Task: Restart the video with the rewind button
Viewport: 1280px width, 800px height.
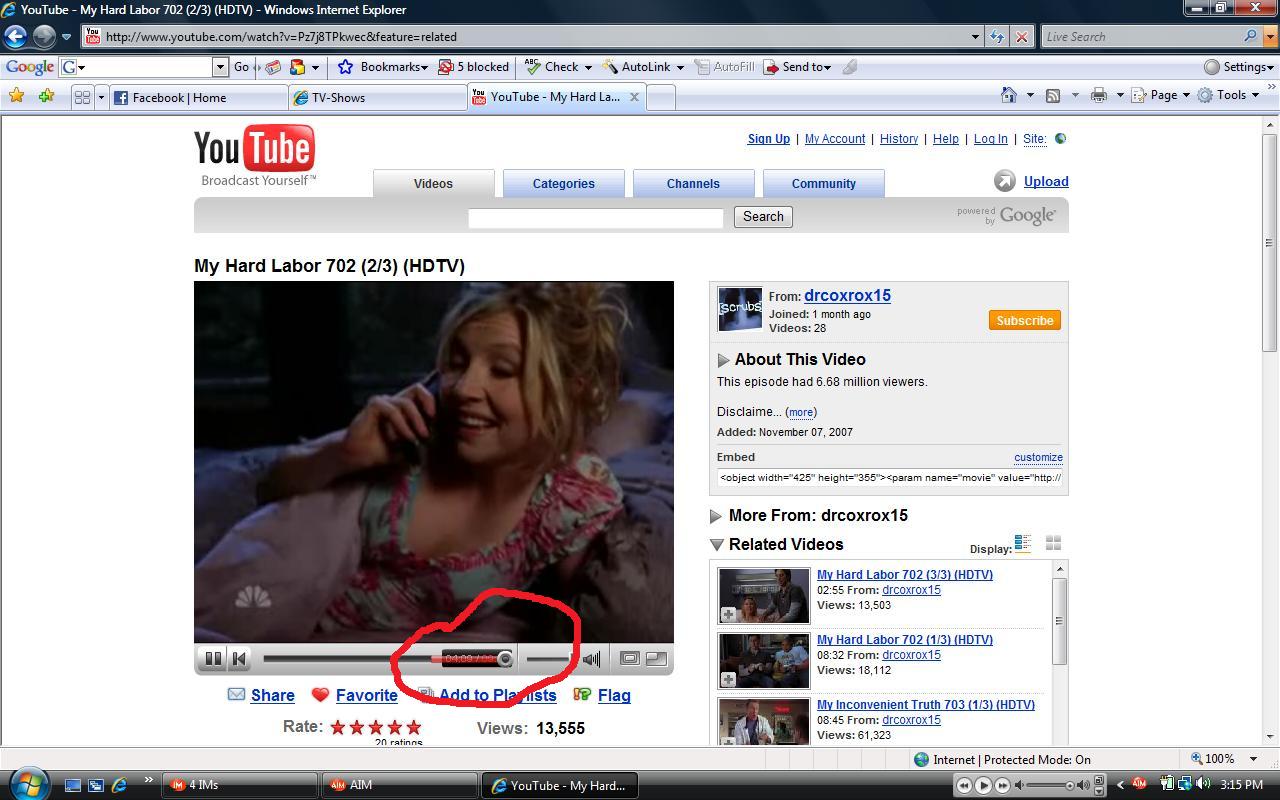Action: (x=239, y=658)
